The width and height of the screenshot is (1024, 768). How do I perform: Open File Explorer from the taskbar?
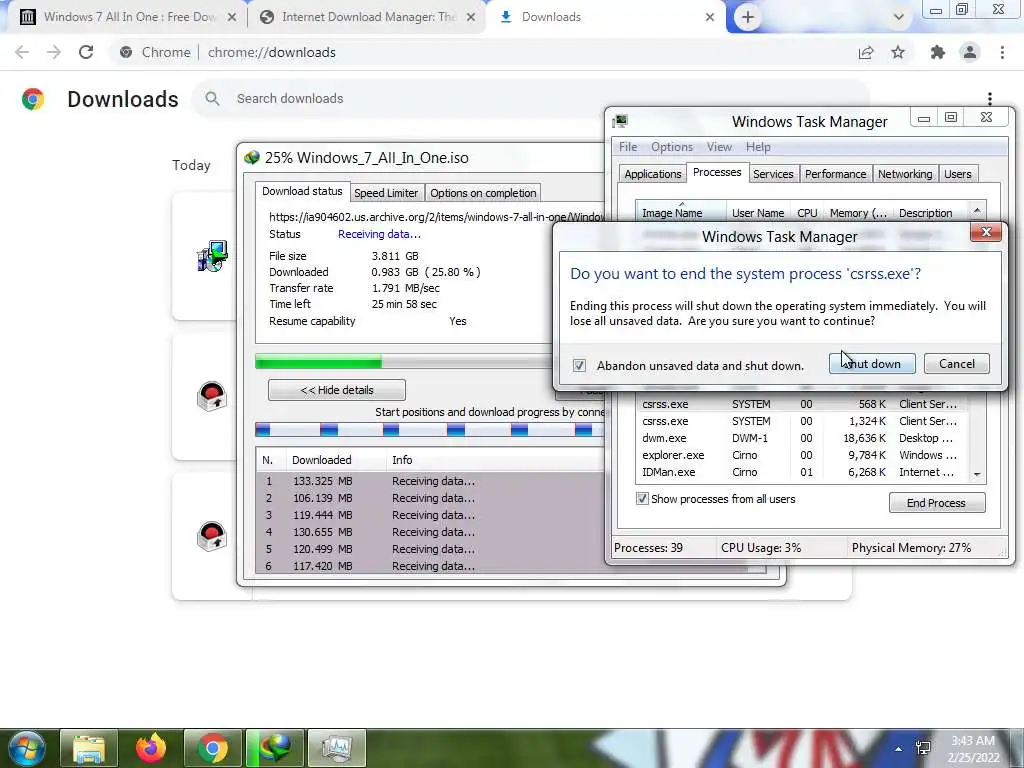(x=89, y=748)
